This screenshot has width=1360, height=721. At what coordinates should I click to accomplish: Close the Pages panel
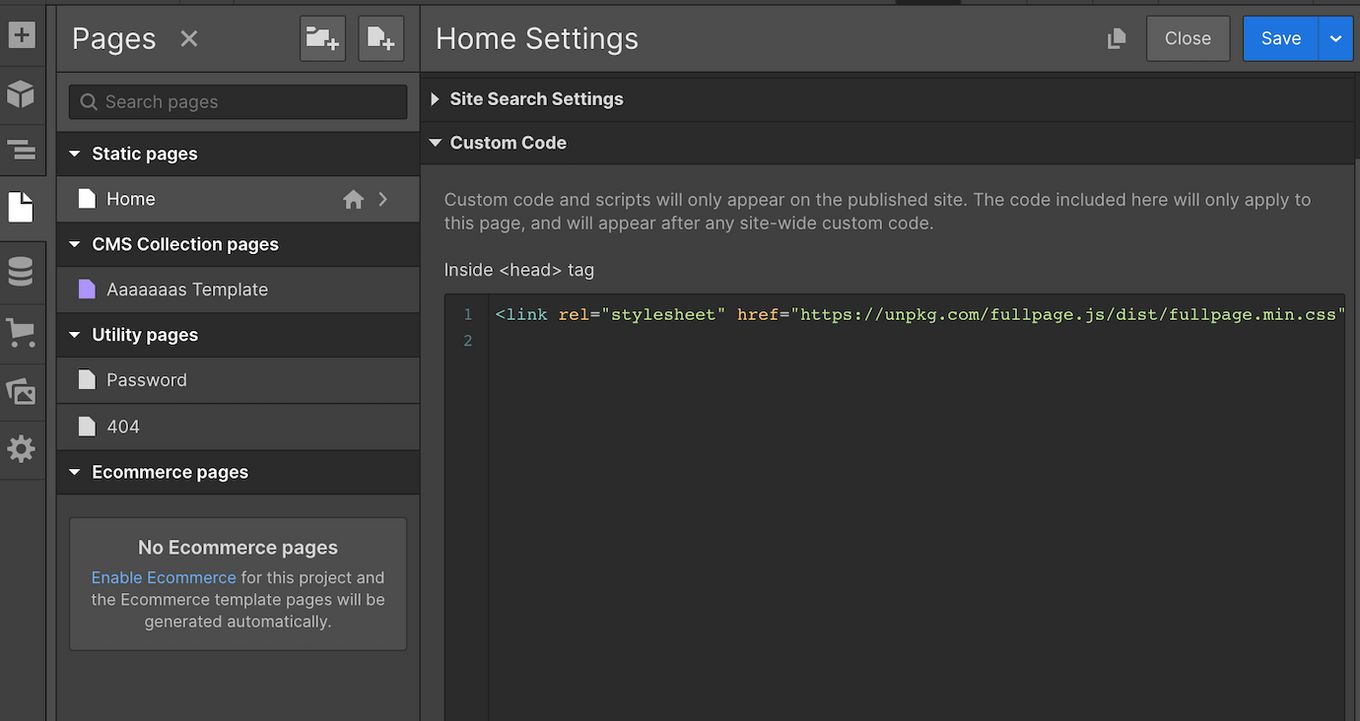(x=189, y=39)
